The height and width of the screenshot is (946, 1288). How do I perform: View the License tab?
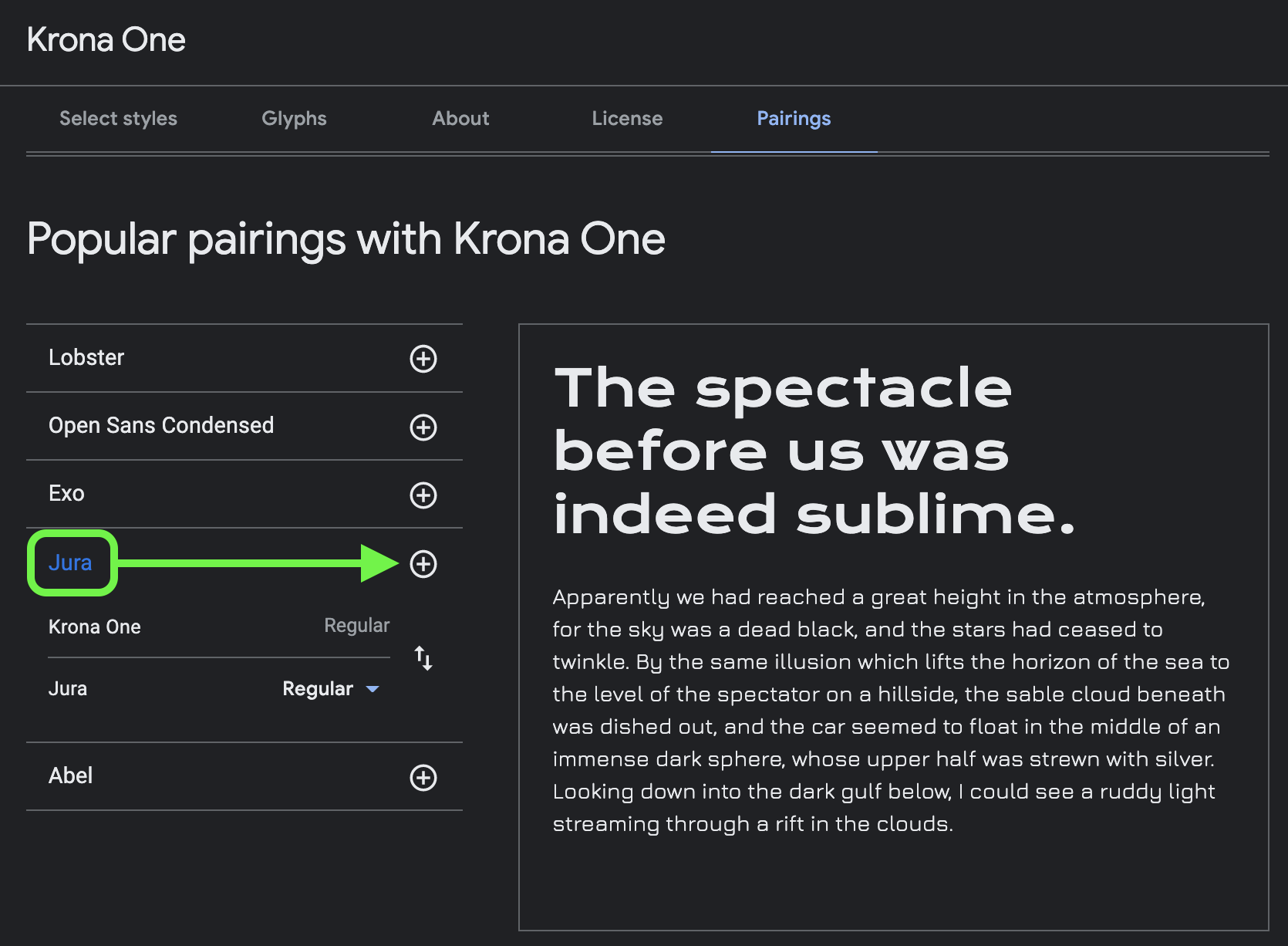pyautogui.click(x=627, y=118)
